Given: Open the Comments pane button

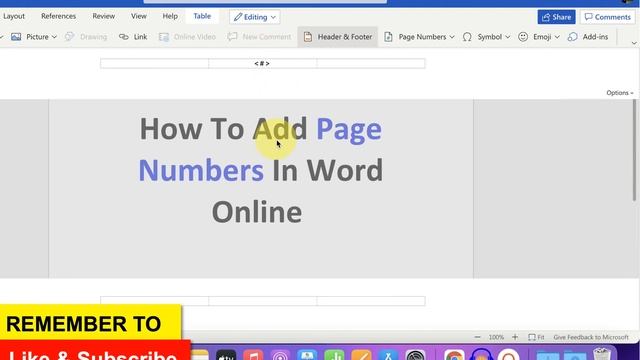Looking at the screenshot, I should [607, 17].
